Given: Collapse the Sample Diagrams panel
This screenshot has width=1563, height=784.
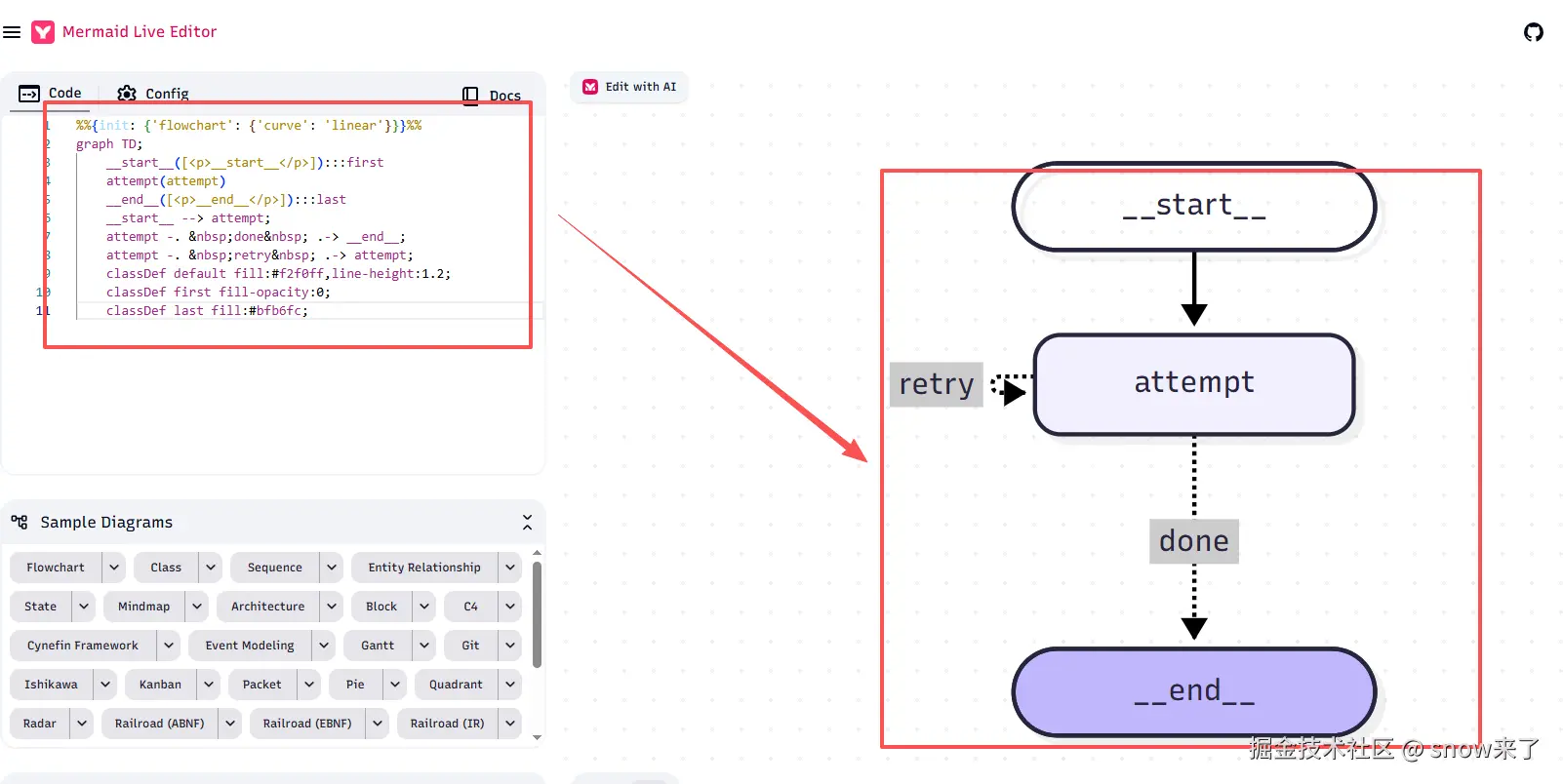Looking at the screenshot, I should 527,523.
